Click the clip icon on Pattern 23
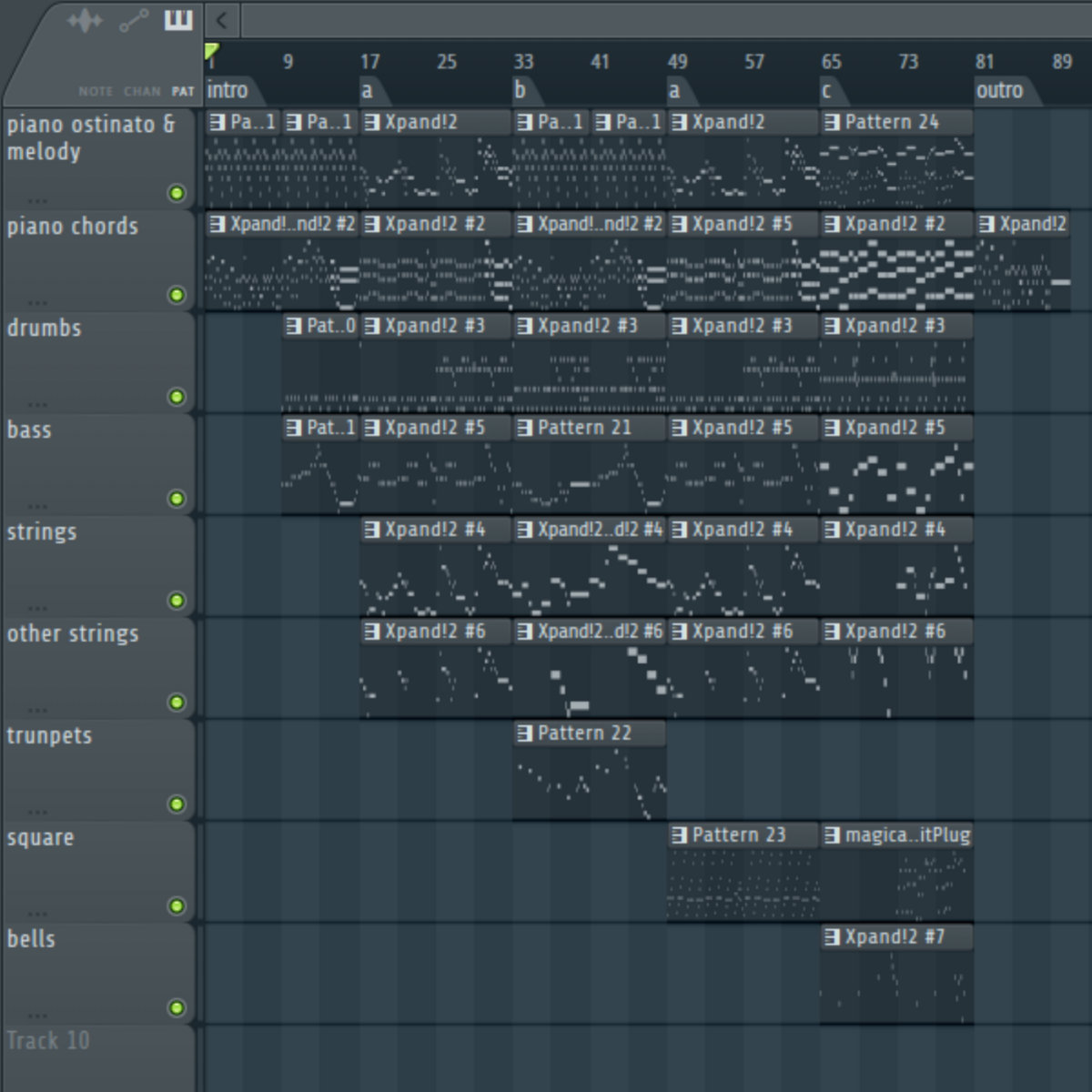 point(679,835)
